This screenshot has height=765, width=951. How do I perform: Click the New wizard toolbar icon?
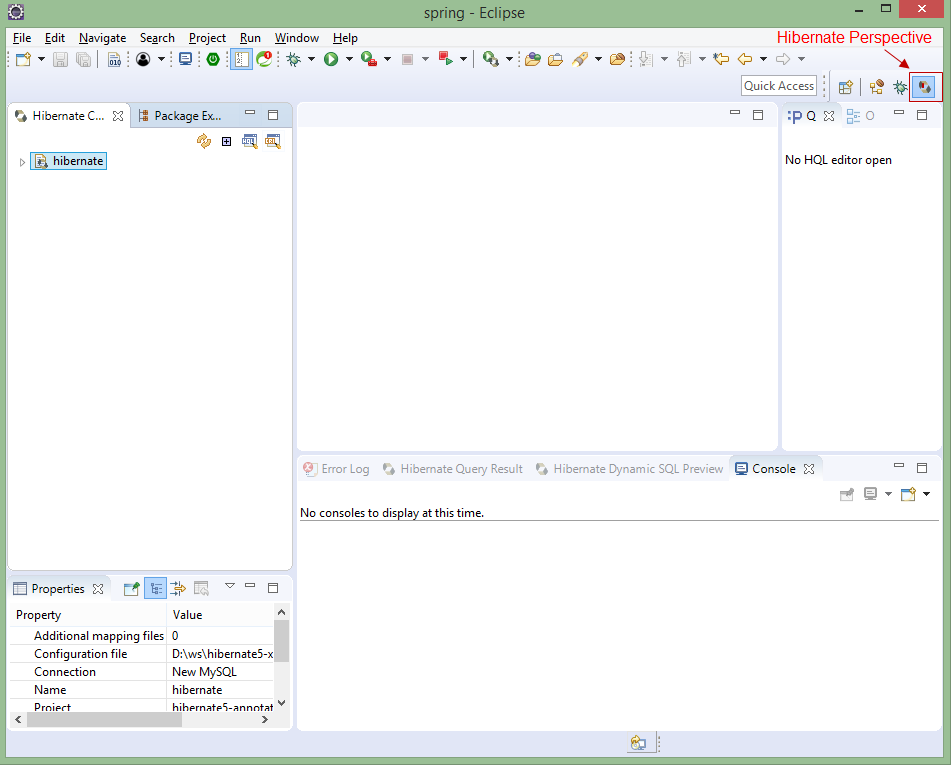(24, 59)
